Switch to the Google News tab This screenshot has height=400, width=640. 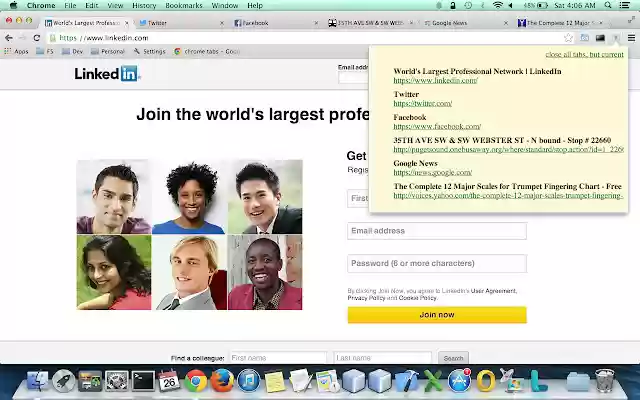click(x=464, y=23)
